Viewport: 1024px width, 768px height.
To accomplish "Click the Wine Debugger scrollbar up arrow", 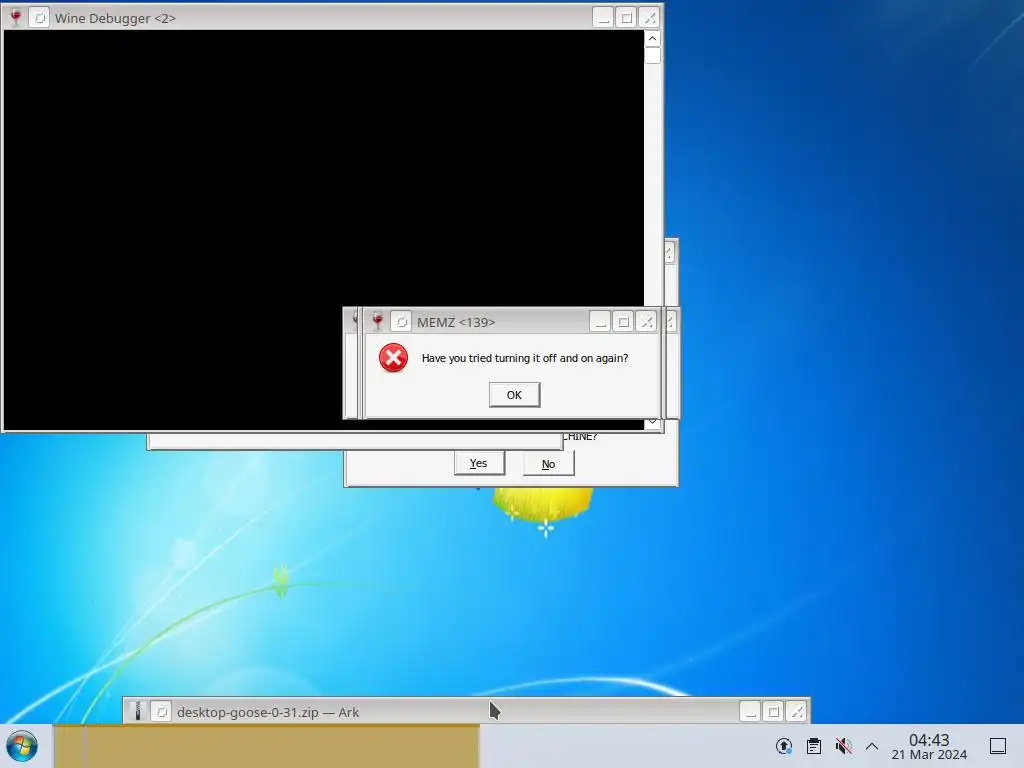I will tap(652, 39).
